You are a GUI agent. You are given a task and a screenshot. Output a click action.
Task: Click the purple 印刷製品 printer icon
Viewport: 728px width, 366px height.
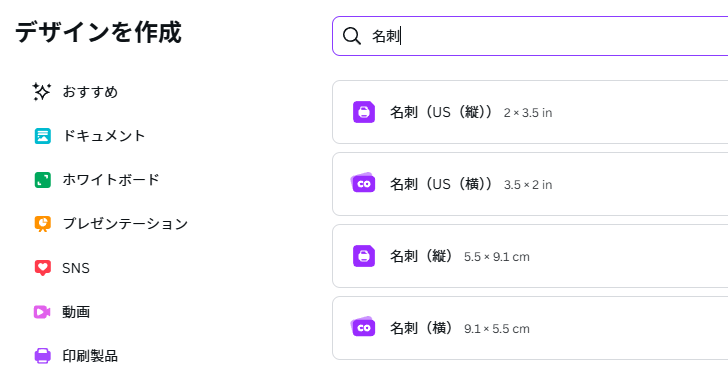pyautogui.click(x=43, y=356)
